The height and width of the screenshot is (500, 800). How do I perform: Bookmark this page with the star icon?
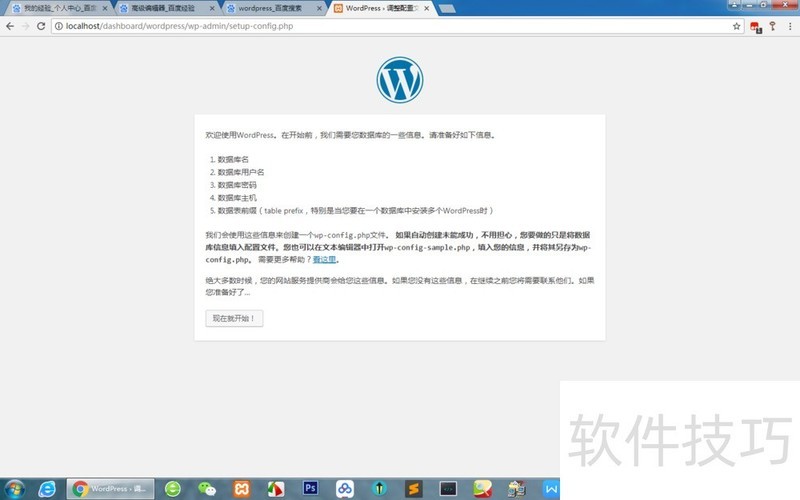coord(736,26)
